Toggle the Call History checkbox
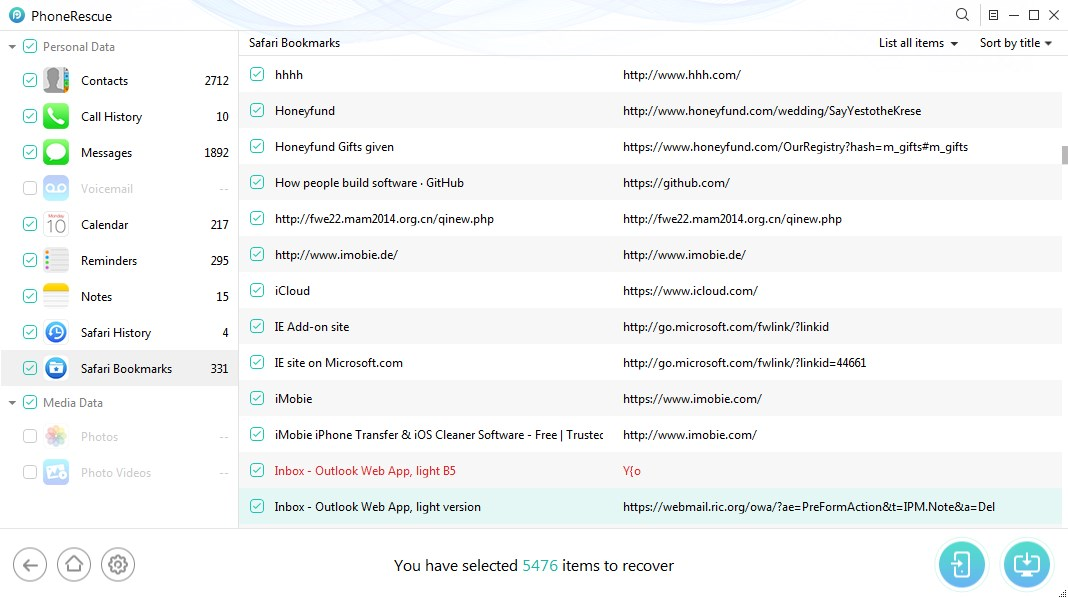The width and height of the screenshot is (1068, 598). click(30, 116)
